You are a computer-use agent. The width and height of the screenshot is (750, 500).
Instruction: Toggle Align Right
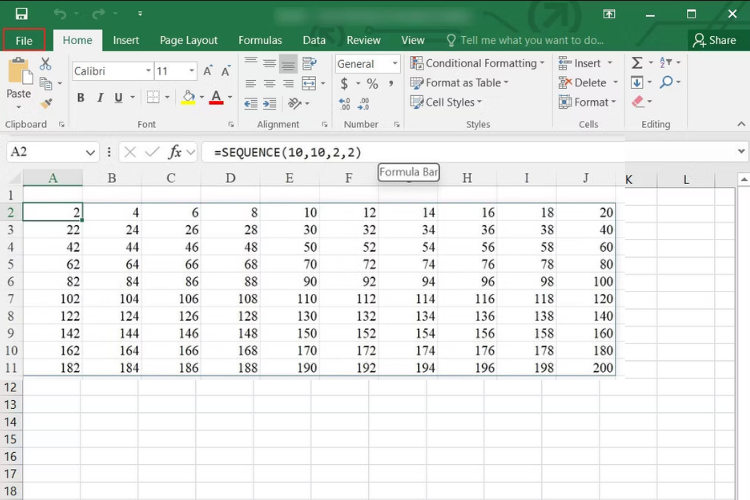point(288,84)
